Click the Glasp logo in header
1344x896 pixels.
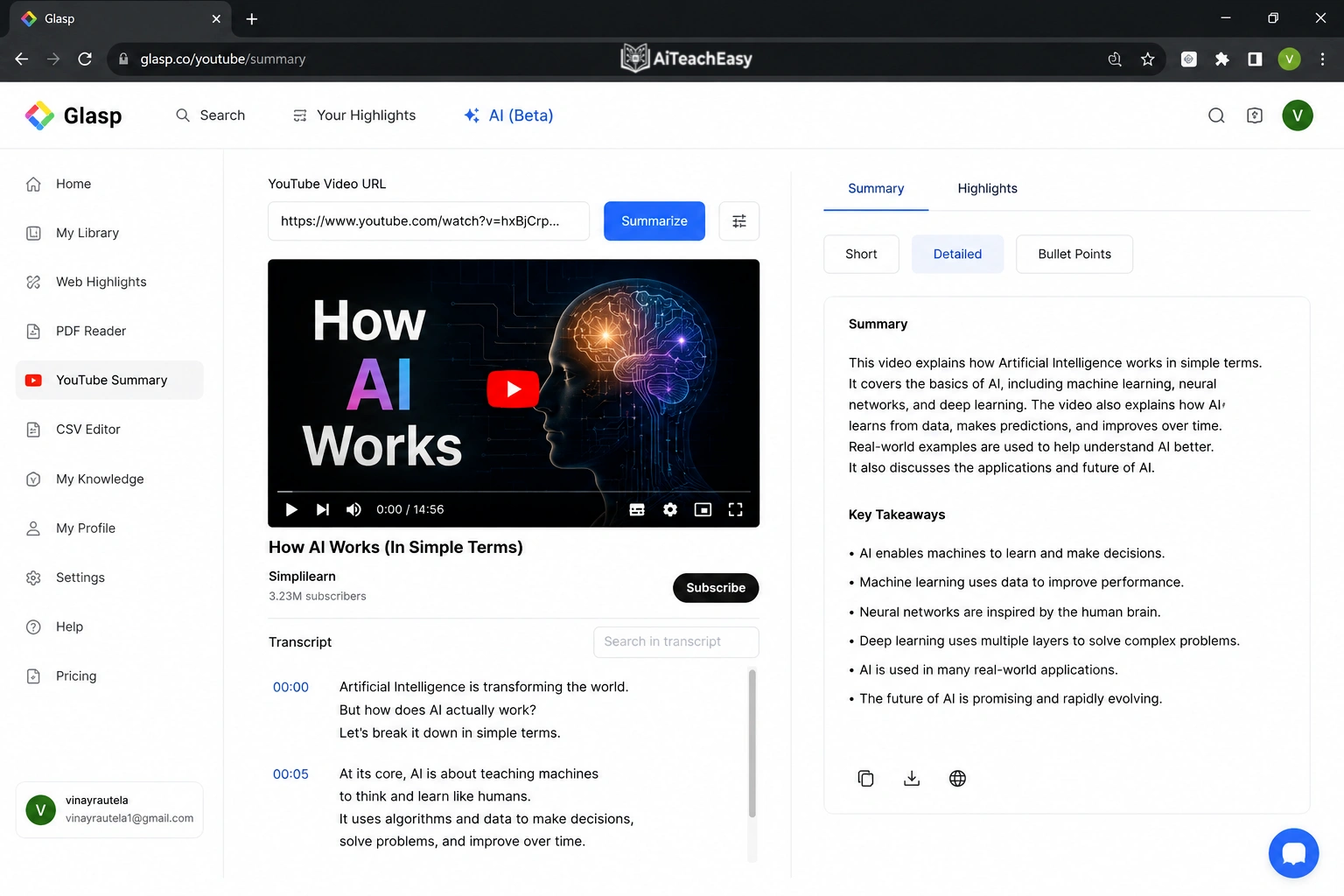click(x=73, y=115)
